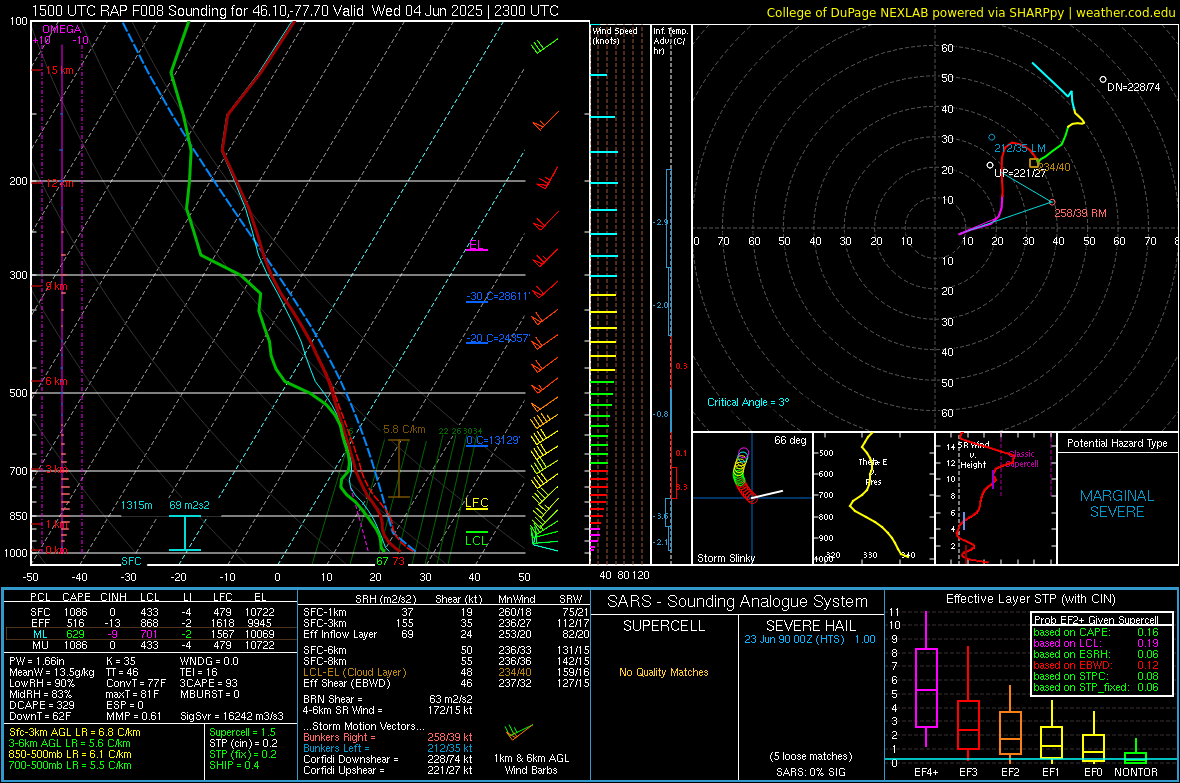Click the 700-500mb LR = 5.5 C/km line
The height and width of the screenshot is (783, 1180).
[x=70, y=765]
